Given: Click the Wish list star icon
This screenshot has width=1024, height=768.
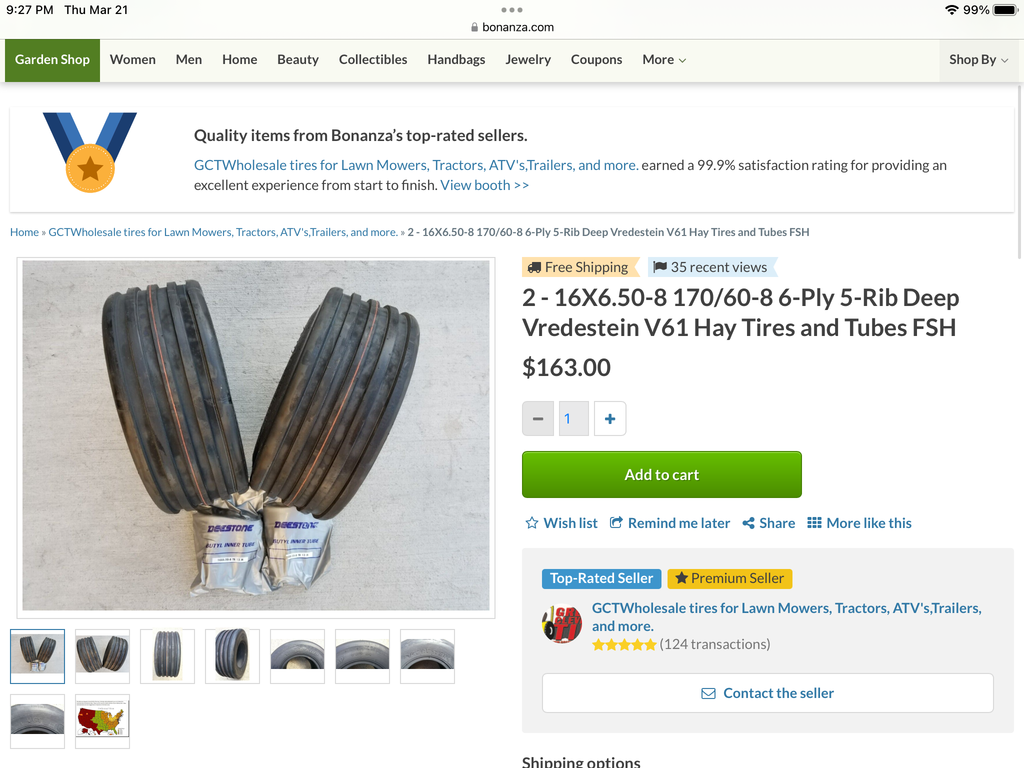Looking at the screenshot, I should click(532, 523).
